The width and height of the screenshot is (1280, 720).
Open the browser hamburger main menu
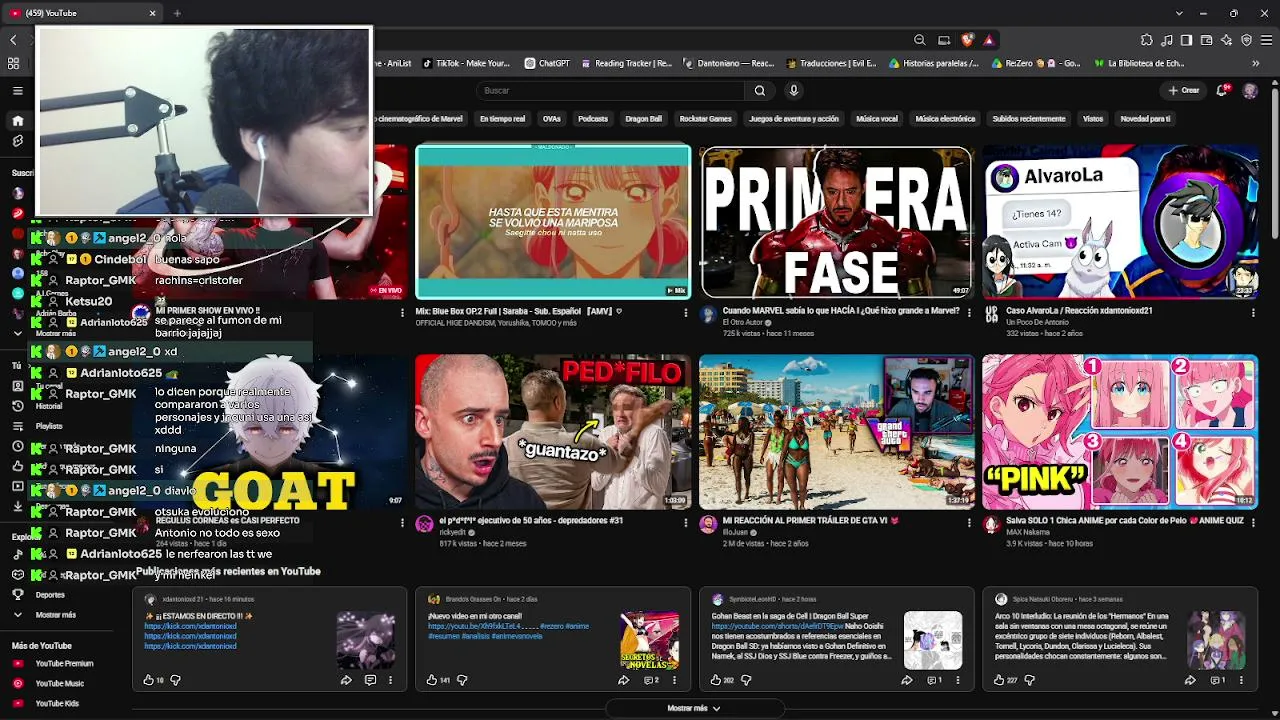point(1266,40)
